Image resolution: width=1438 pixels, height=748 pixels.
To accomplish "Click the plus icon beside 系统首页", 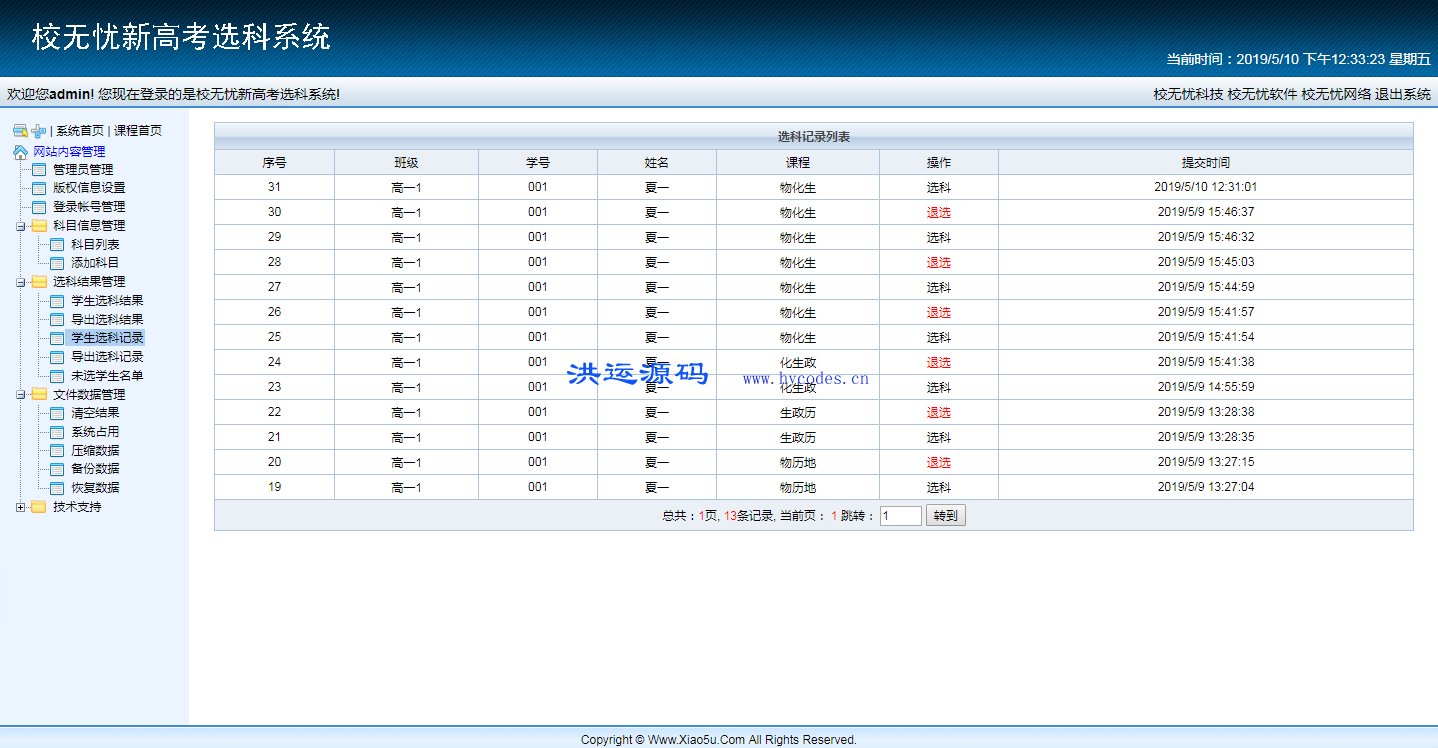I will 38,131.
